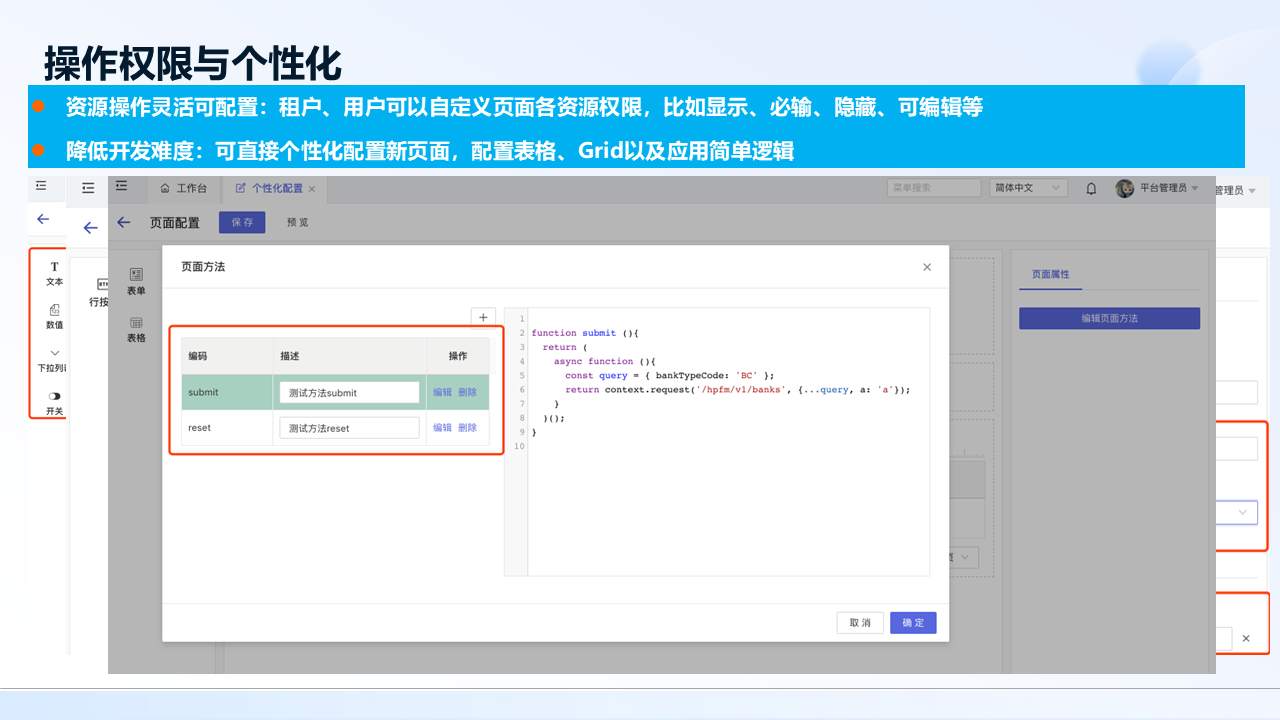Screen dimensions: 1280x720
Task: Switch to the 工作台 tab
Action: click(x=184, y=188)
